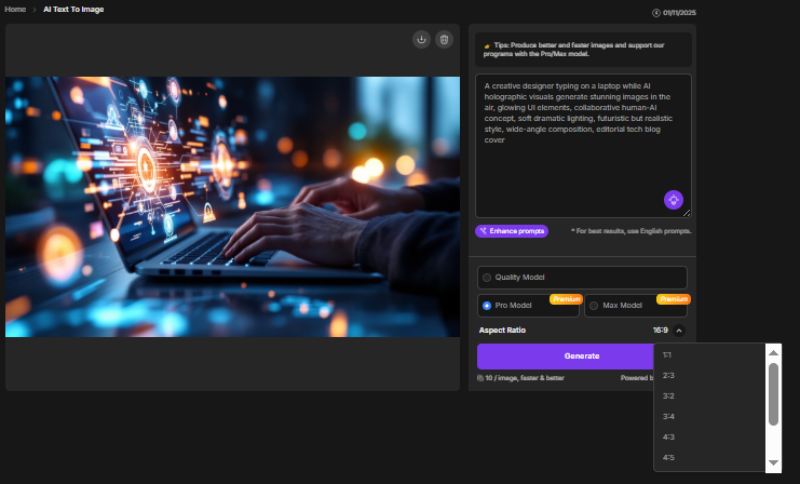800x484 pixels.
Task: Switch to the Max Model option
Action: (x=594, y=305)
